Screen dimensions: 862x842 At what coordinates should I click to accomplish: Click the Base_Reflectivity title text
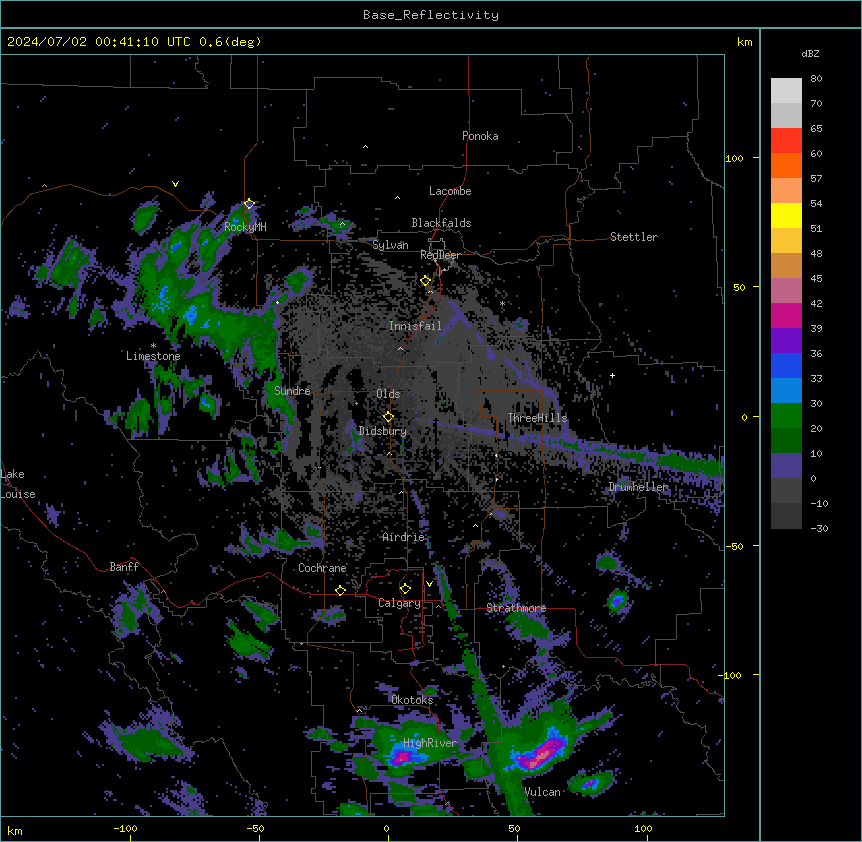pos(431,15)
